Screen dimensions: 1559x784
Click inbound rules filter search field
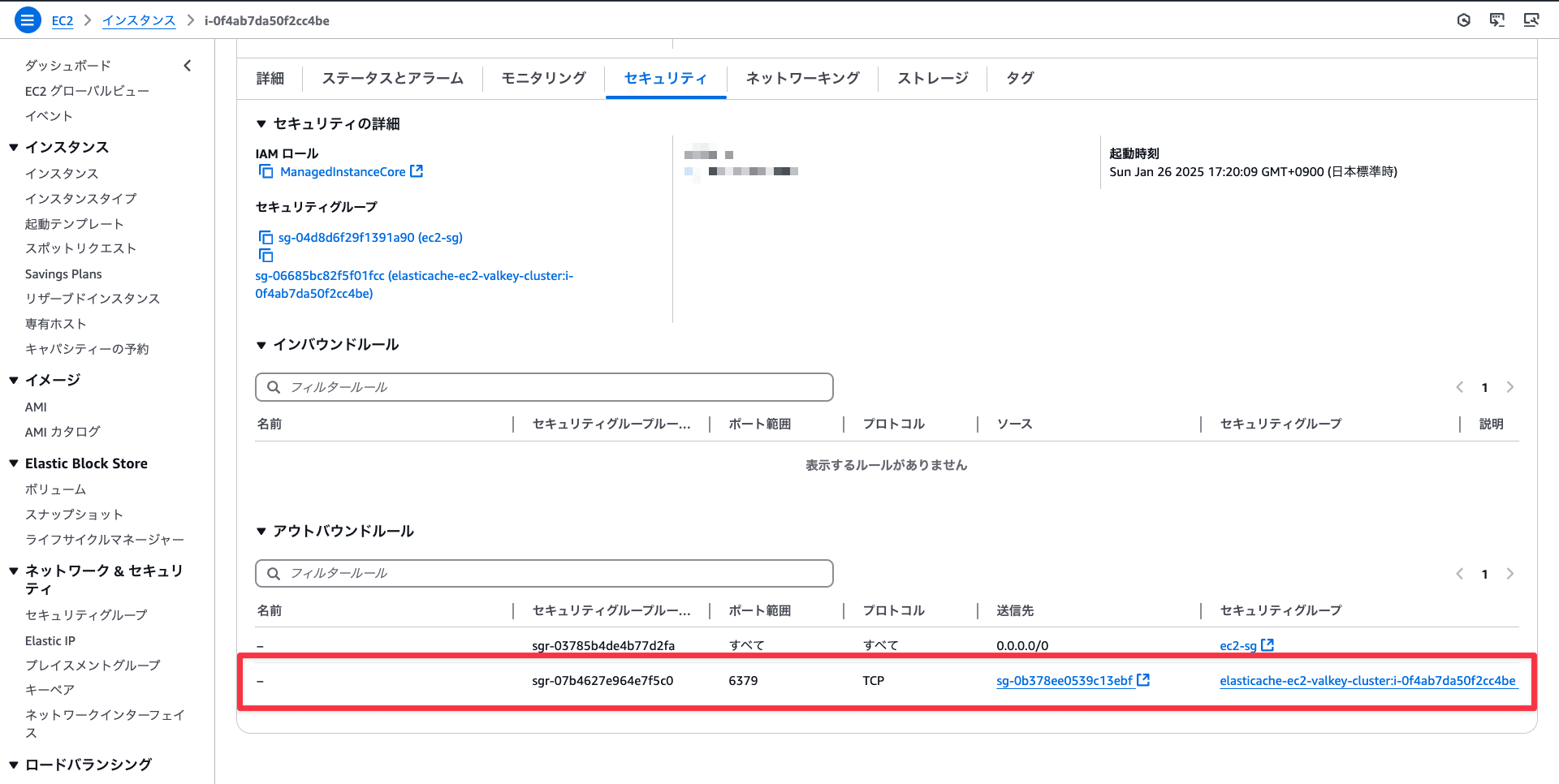(x=544, y=387)
